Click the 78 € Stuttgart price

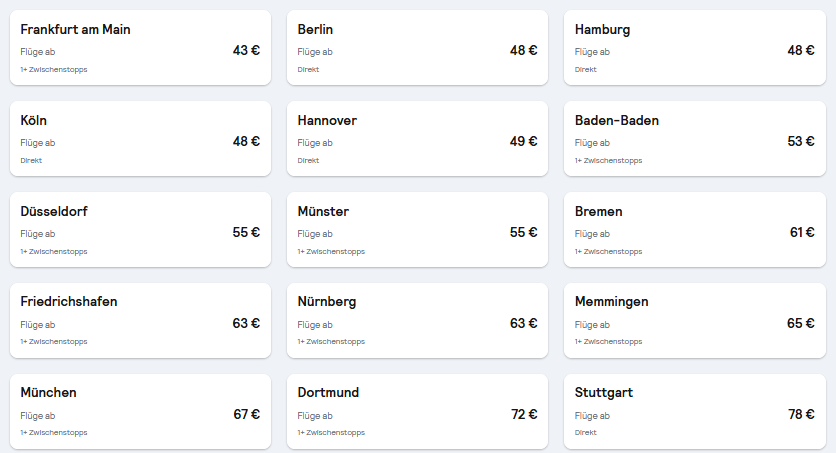pyautogui.click(x=801, y=414)
